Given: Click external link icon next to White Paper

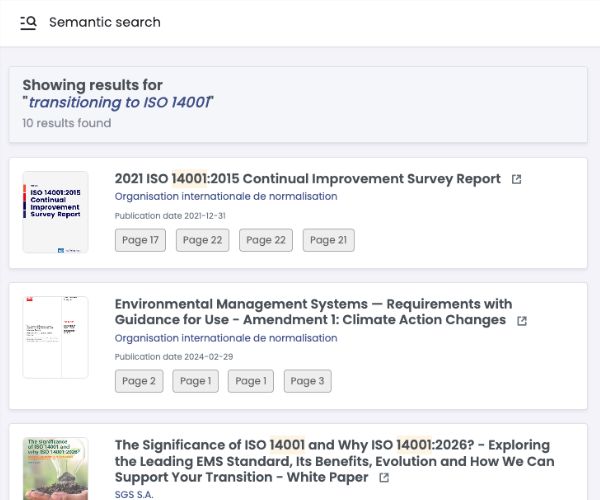Looking at the screenshot, I should tap(384, 478).
